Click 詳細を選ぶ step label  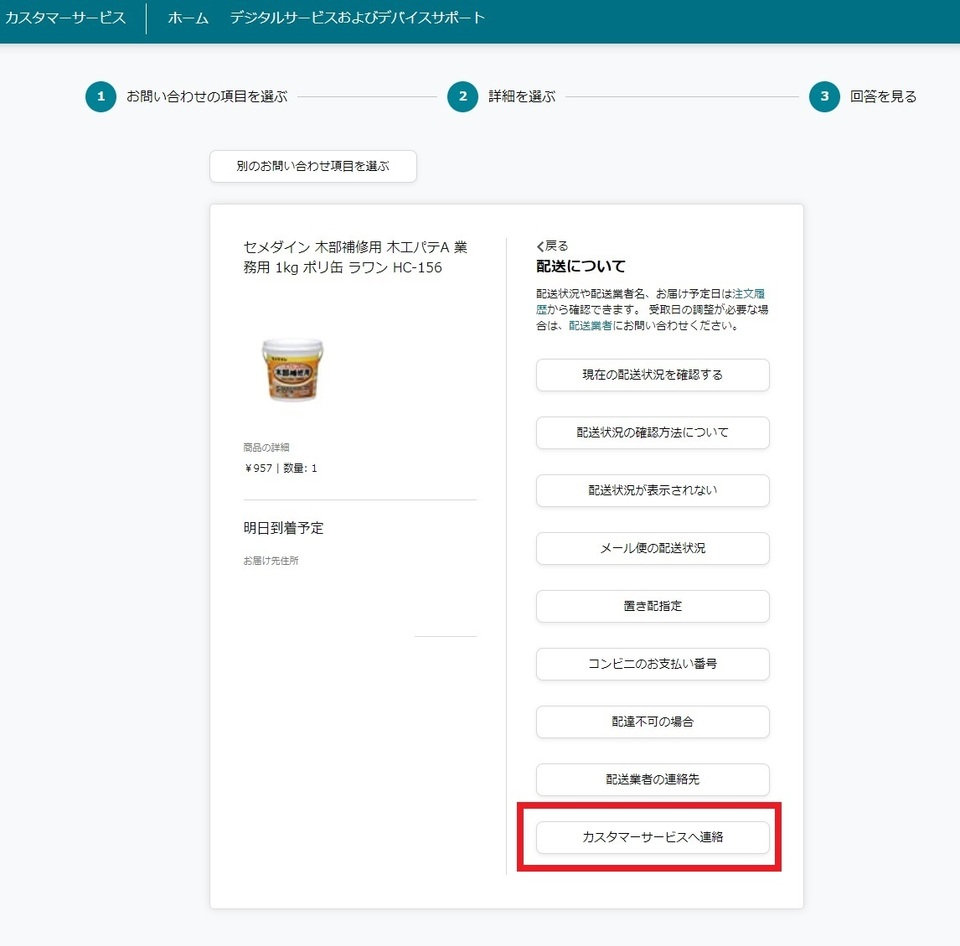522,96
